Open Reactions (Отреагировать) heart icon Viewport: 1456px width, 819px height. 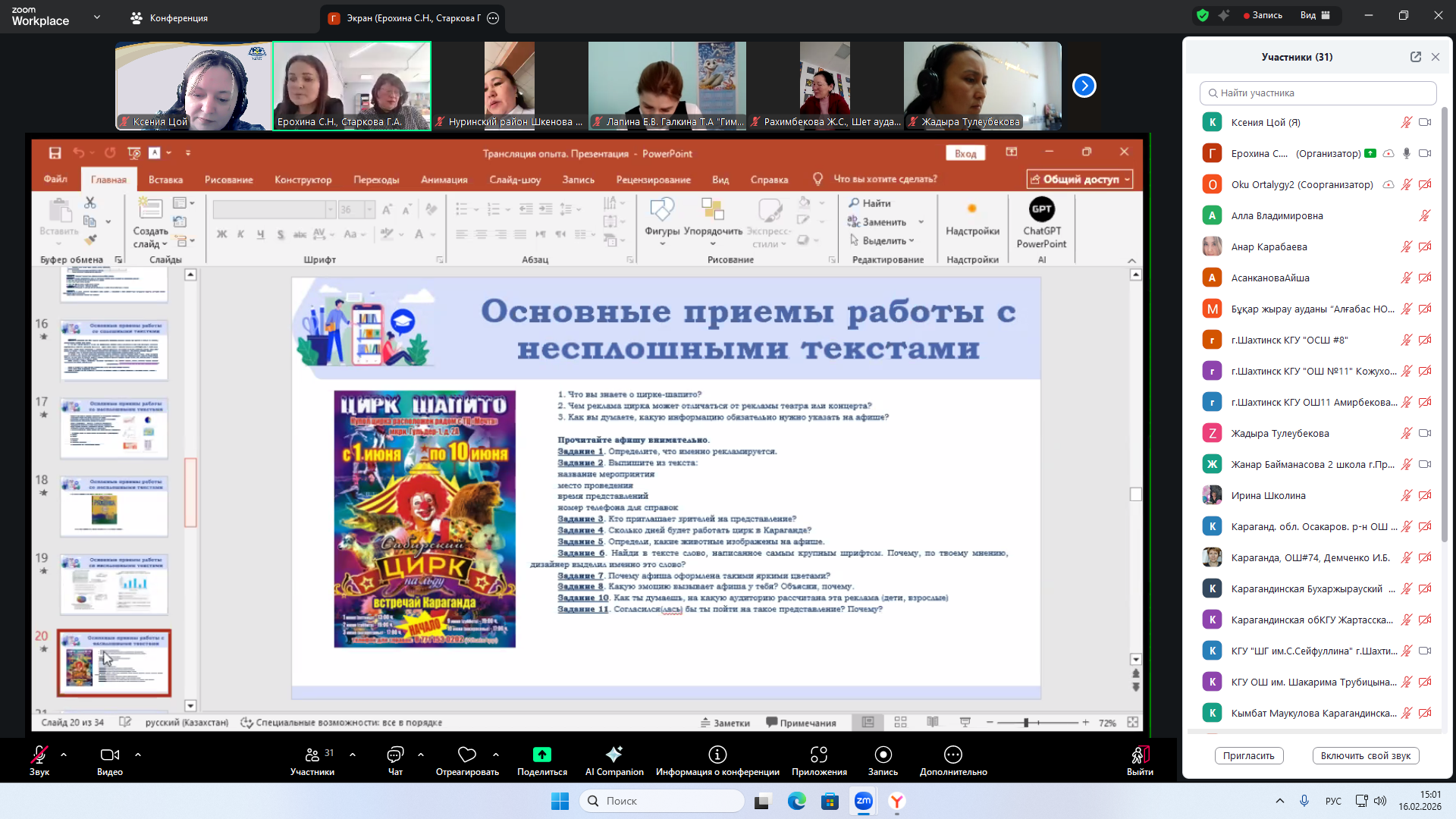click(467, 755)
